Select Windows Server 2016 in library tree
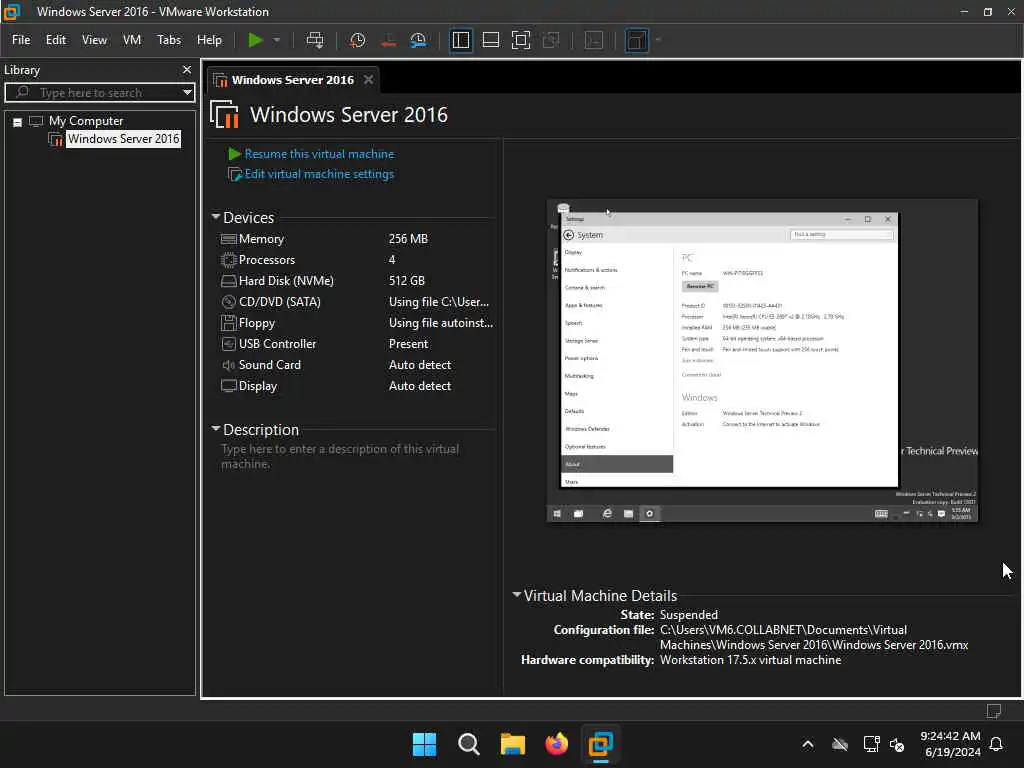1024x768 pixels. pyautogui.click(x=123, y=138)
